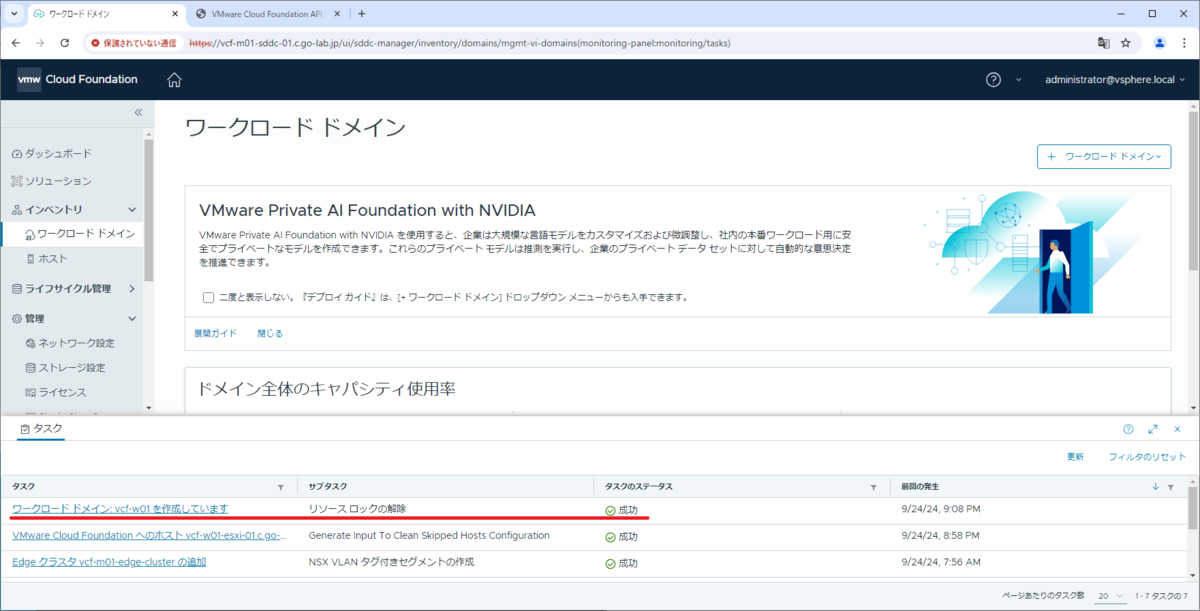Open ストレージ設定 in sidebar

coord(66,367)
